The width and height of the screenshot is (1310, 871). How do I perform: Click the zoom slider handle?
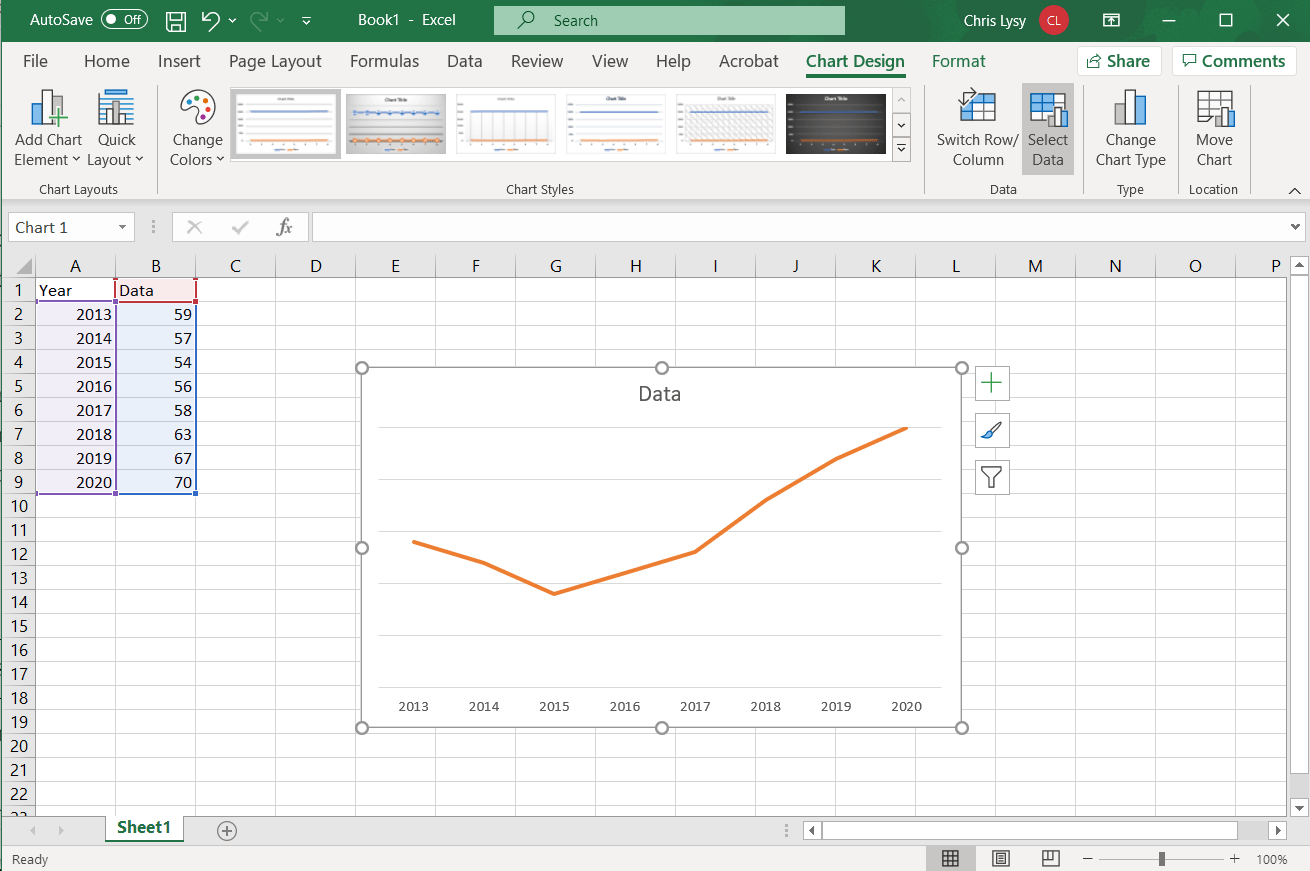click(x=1161, y=859)
